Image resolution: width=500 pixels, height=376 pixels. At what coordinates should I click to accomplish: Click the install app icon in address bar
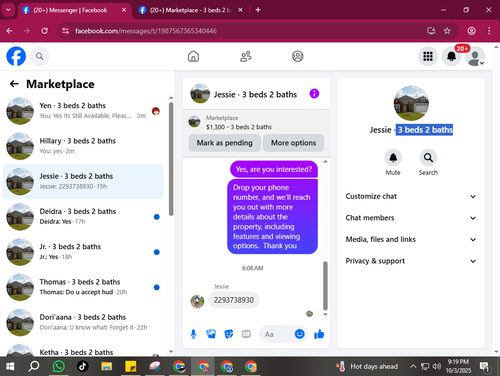tap(431, 31)
